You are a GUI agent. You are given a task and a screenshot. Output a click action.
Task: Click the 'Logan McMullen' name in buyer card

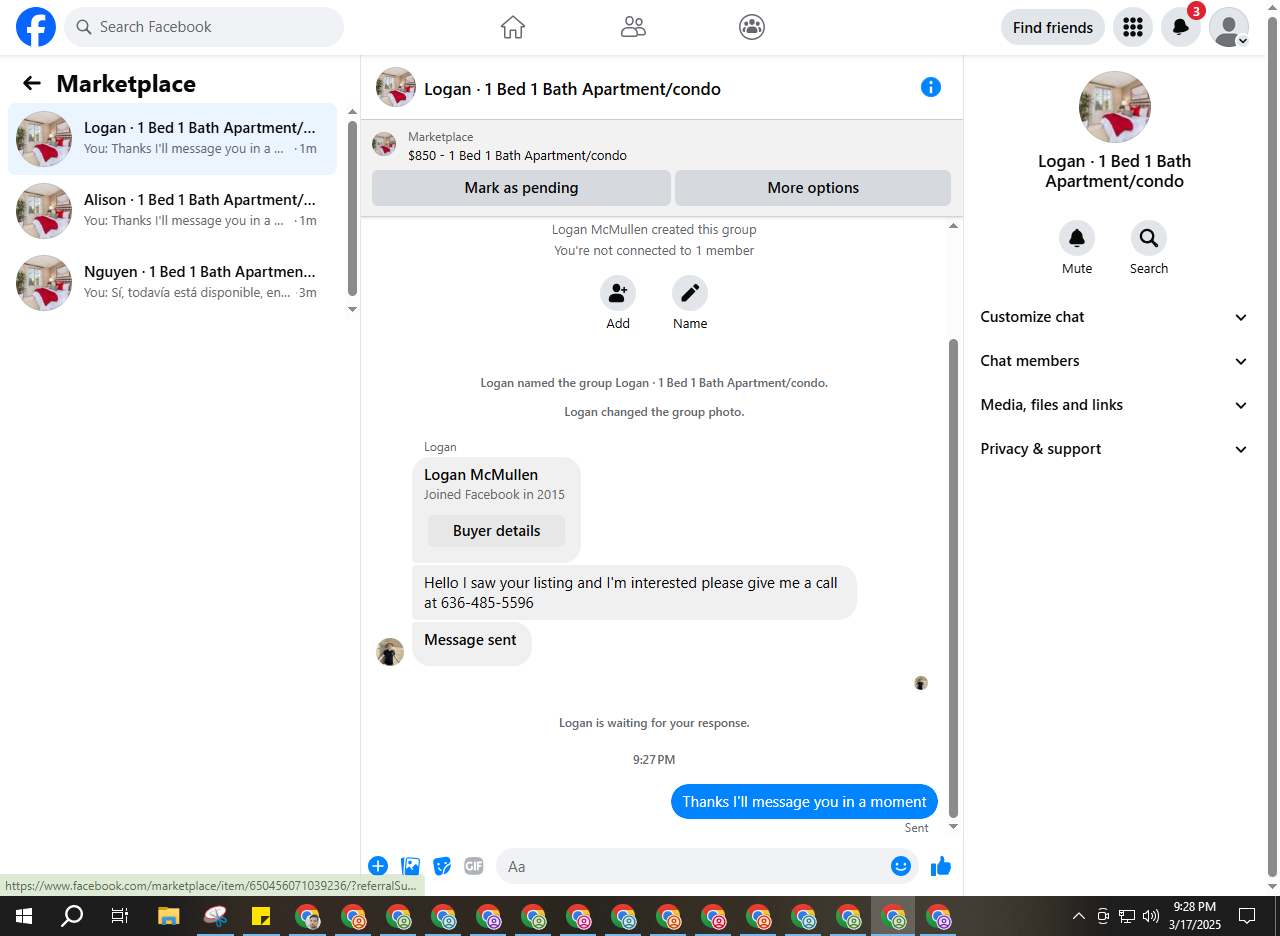(481, 475)
